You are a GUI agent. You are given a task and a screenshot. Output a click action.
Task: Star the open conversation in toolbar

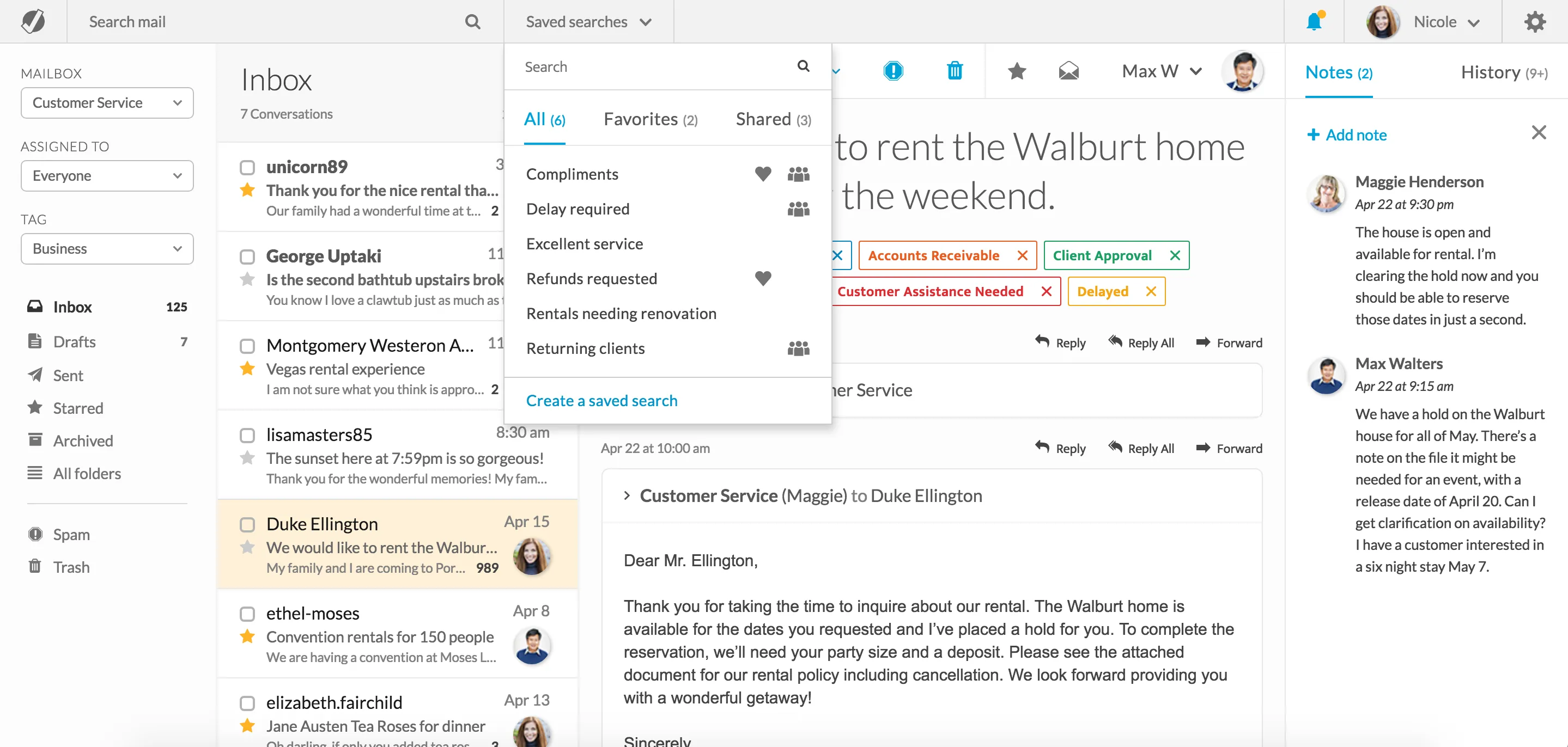(x=1017, y=71)
